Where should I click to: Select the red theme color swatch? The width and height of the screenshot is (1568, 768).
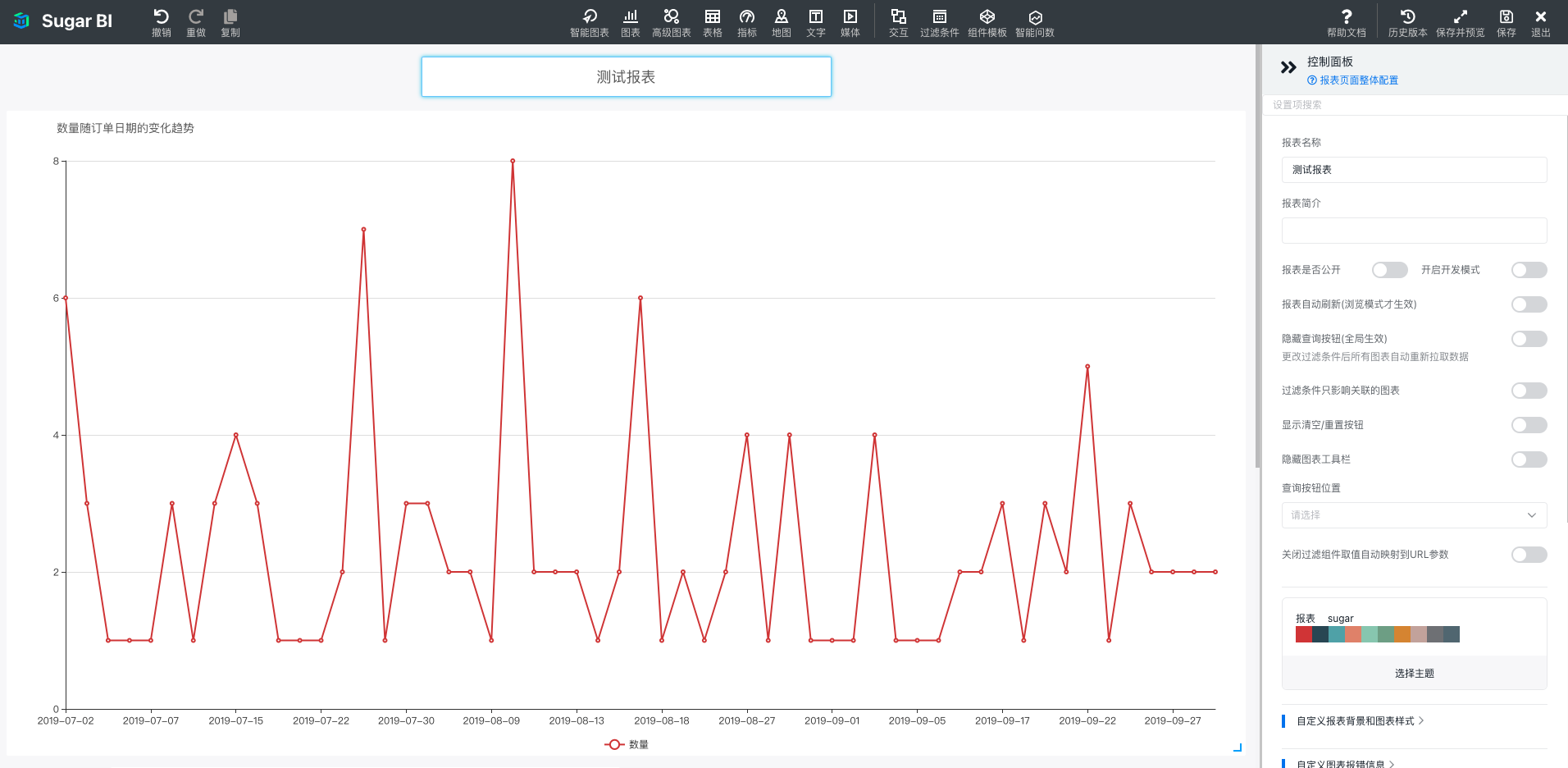[x=1304, y=634]
